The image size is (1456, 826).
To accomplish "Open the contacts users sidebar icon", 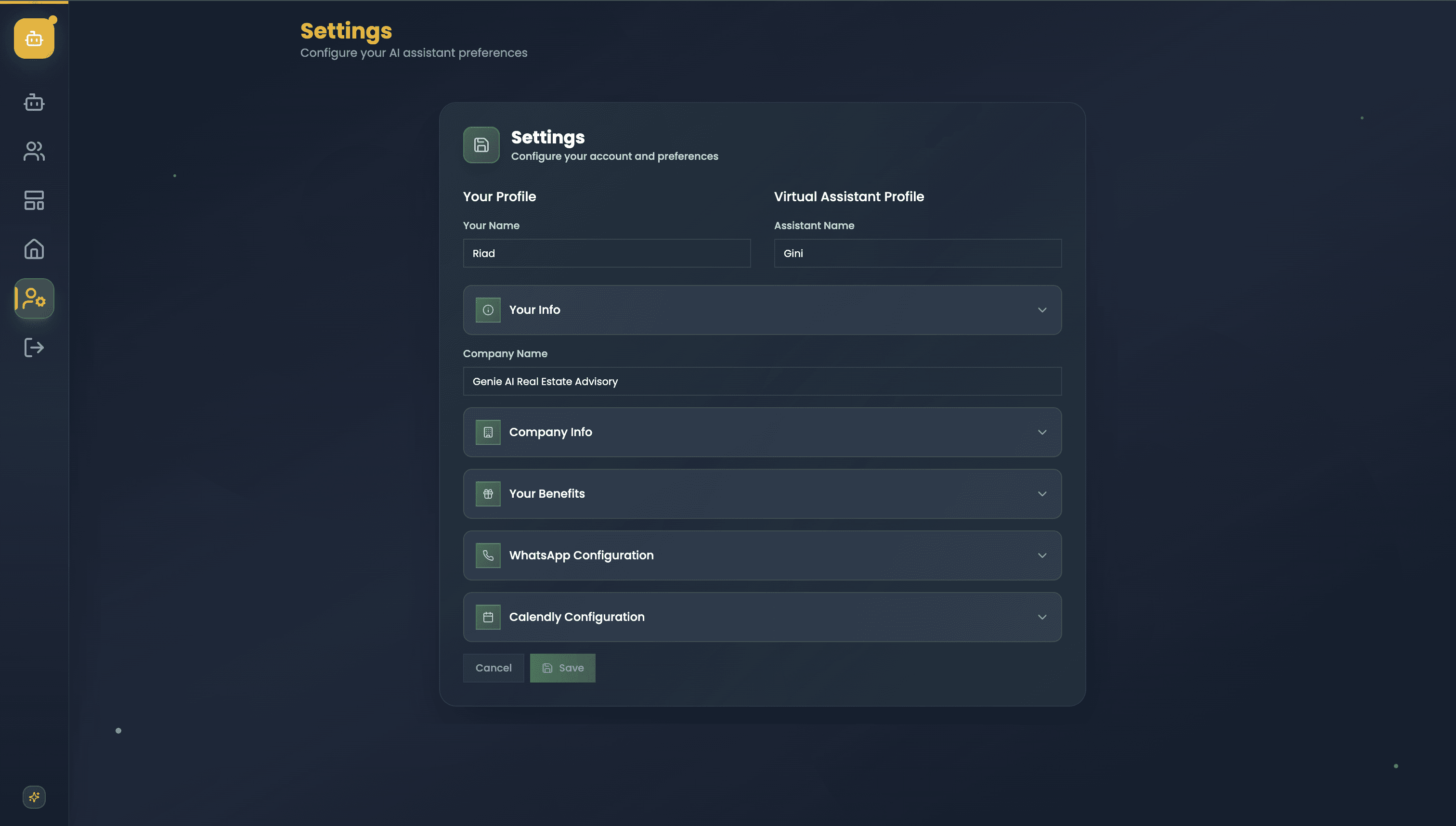I will coord(34,152).
